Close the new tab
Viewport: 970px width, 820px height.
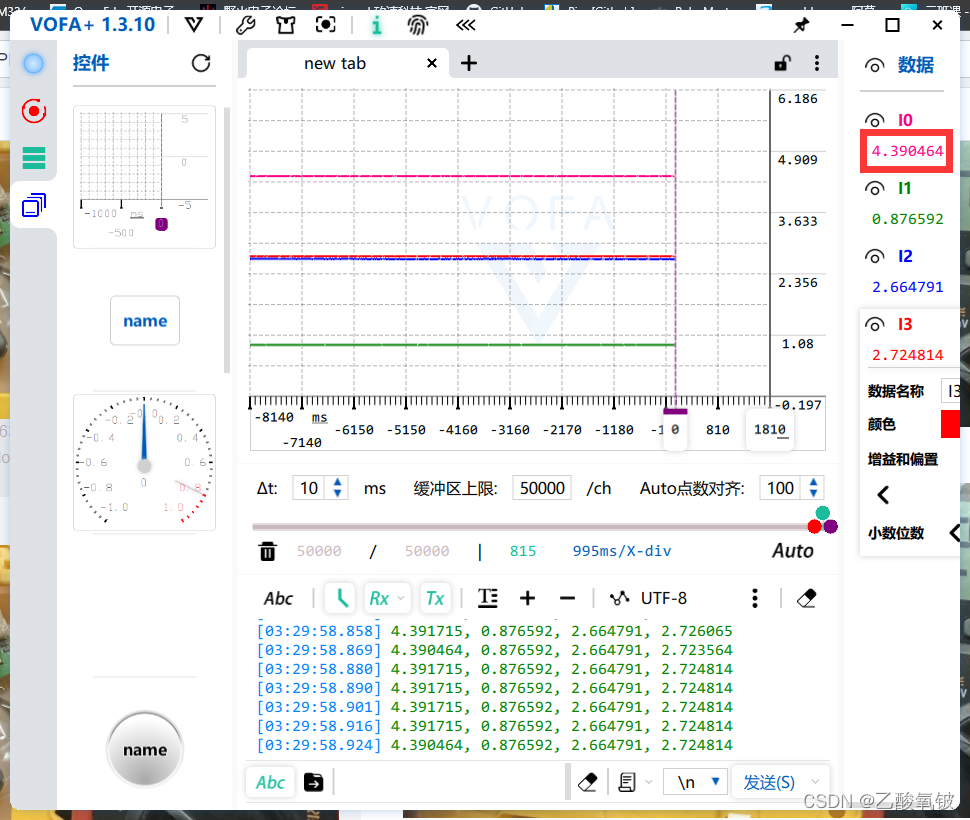point(432,63)
